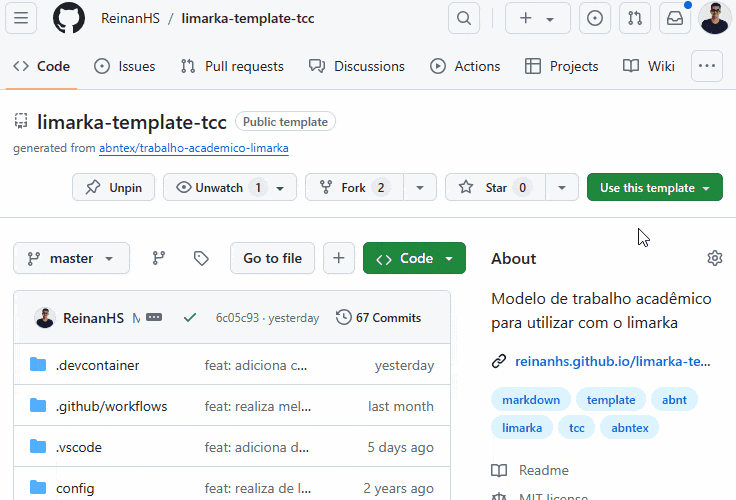This screenshot has height=500, width=736.
Task: Click limarka-template-tcc breadcrumb link
Action: (248, 18)
